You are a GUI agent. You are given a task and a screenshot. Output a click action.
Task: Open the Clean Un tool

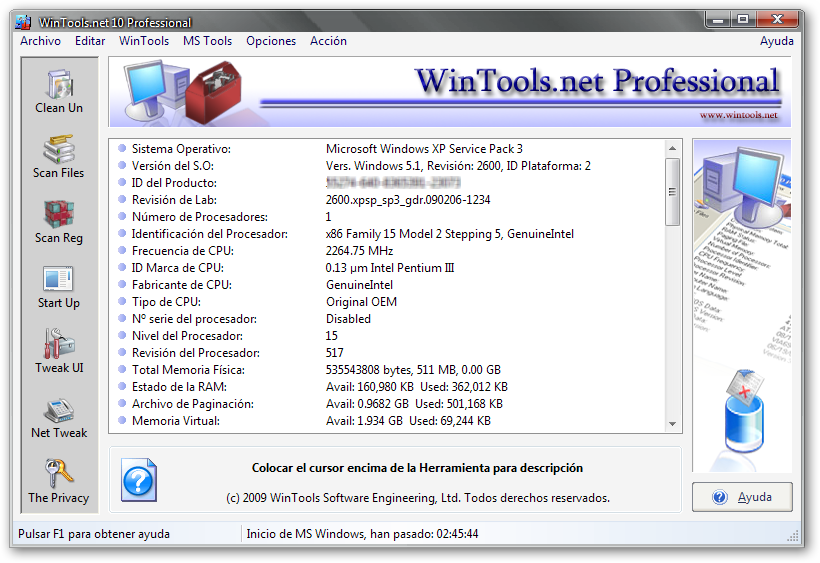[59, 91]
